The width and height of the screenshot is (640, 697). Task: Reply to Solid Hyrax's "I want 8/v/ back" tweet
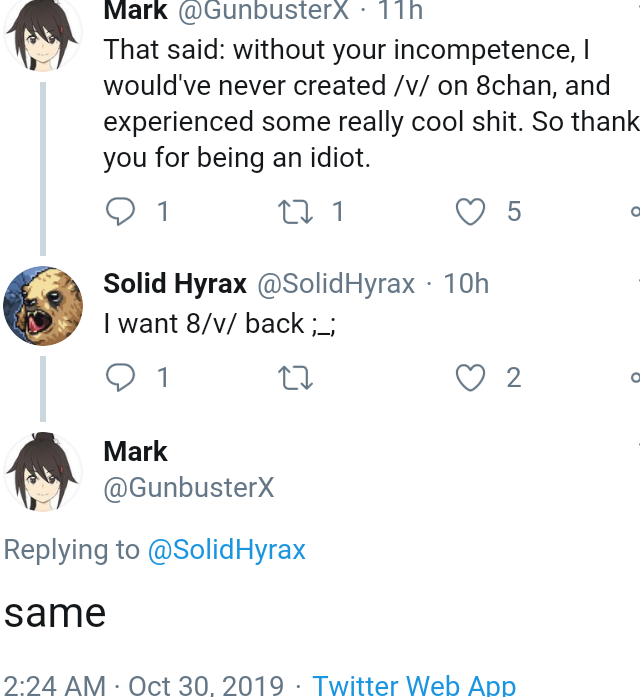pyautogui.click(x=120, y=377)
